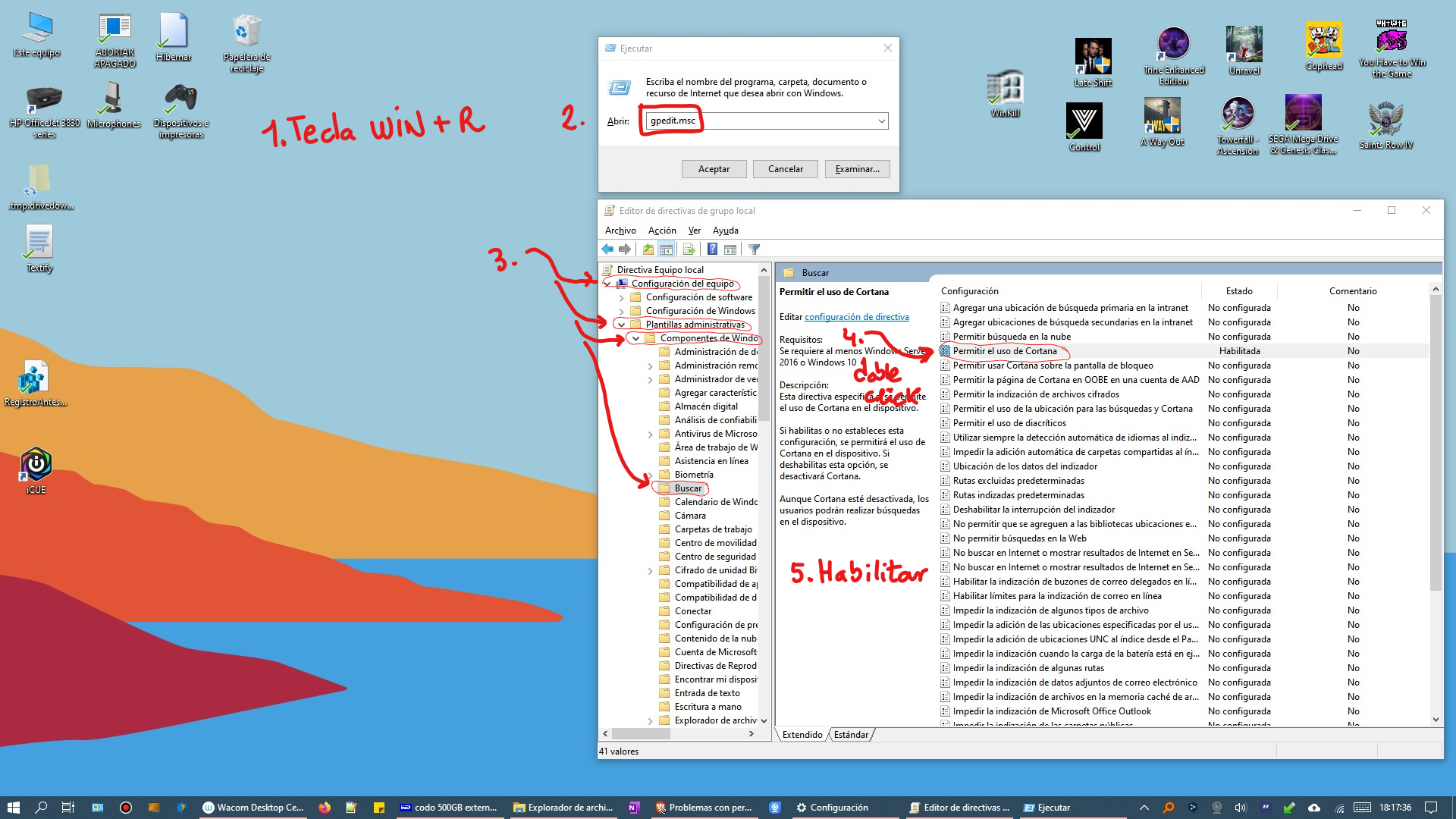The width and height of the screenshot is (1456, 819).
Task: Open the Acción menu
Action: pyautogui.click(x=661, y=231)
